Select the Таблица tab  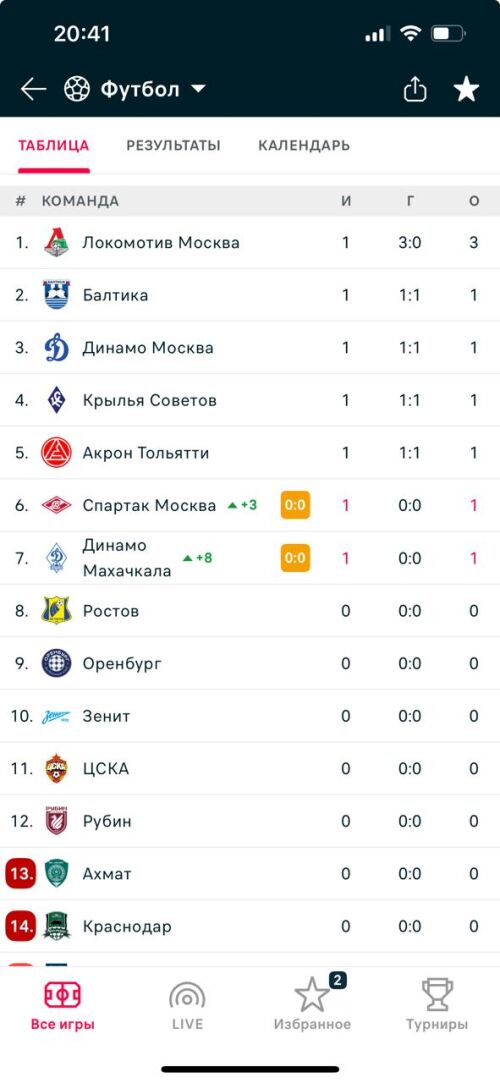pyautogui.click(x=54, y=146)
